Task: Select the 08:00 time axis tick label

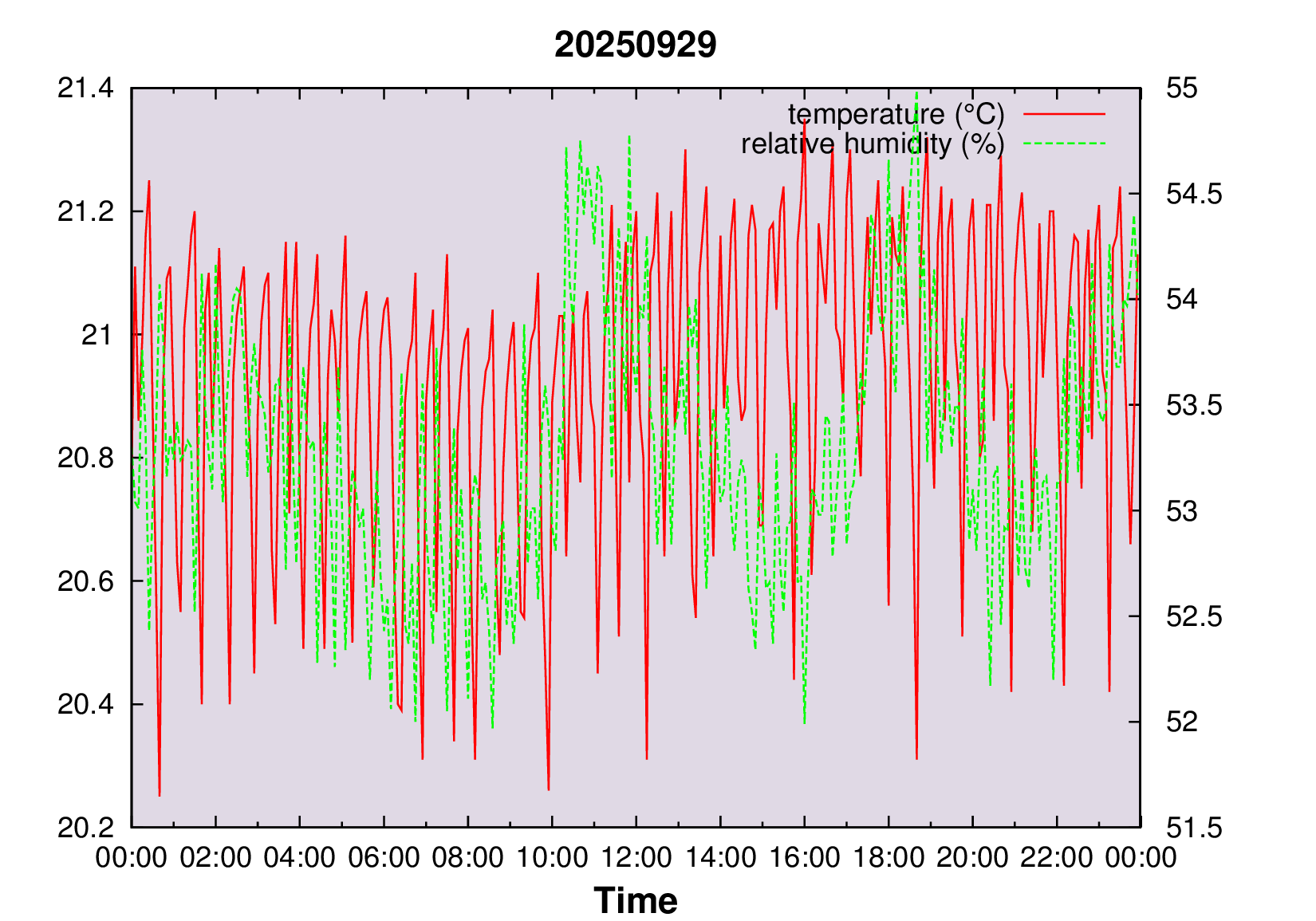Action: [x=467, y=858]
